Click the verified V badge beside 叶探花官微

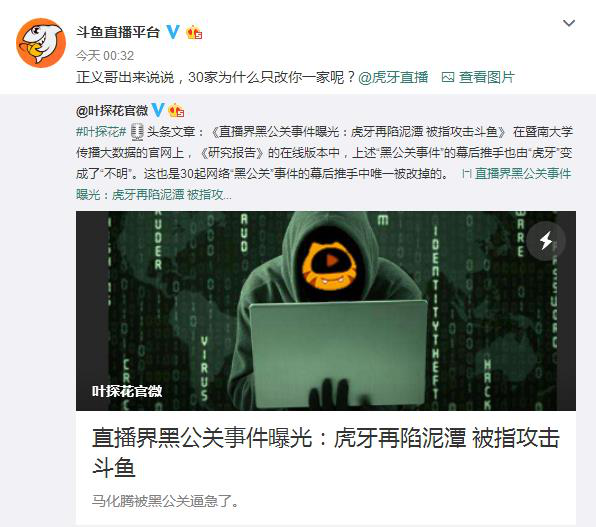[x=158, y=110]
